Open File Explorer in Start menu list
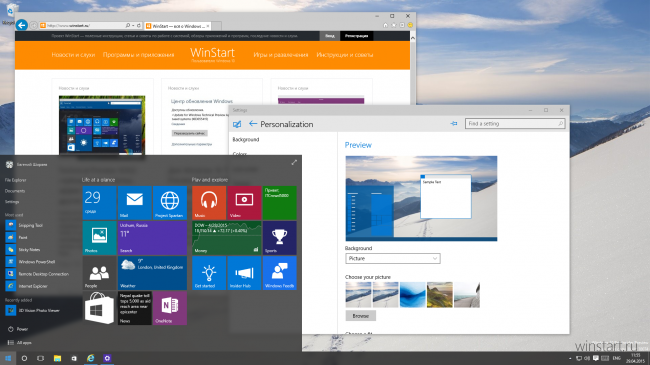650x365 pixels. coord(16,180)
